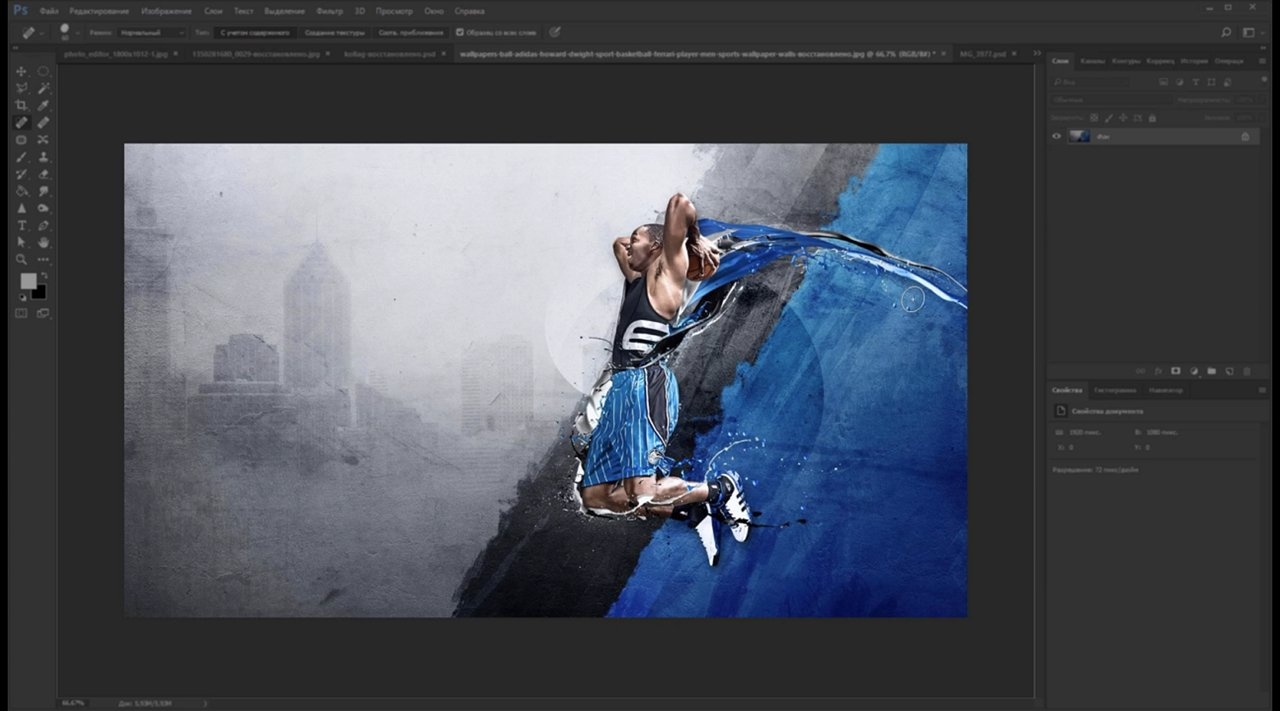Toggle the Образцы со всех слоев checkbox
This screenshot has height=711, width=1280.
pos(459,32)
